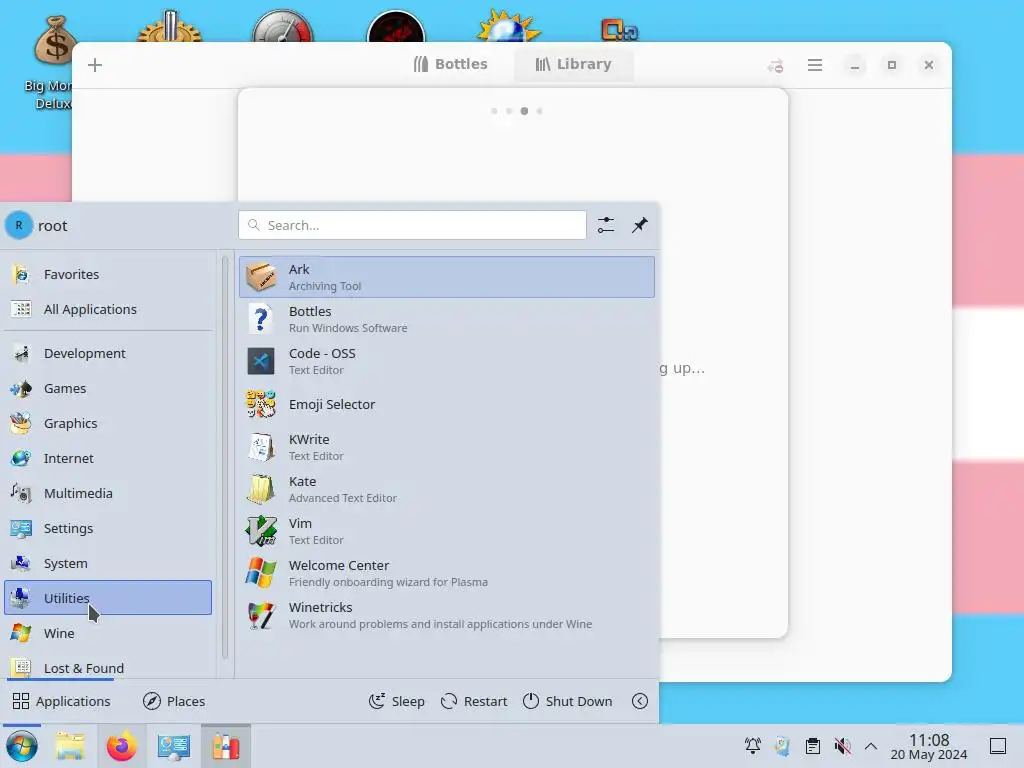Expand more session options arrow
Viewport: 1024px width, 768px height.
click(640, 701)
